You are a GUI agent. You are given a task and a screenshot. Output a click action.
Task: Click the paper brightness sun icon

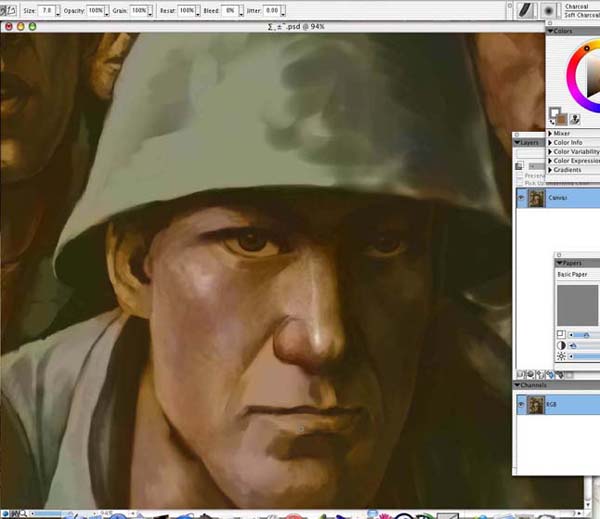coord(561,356)
